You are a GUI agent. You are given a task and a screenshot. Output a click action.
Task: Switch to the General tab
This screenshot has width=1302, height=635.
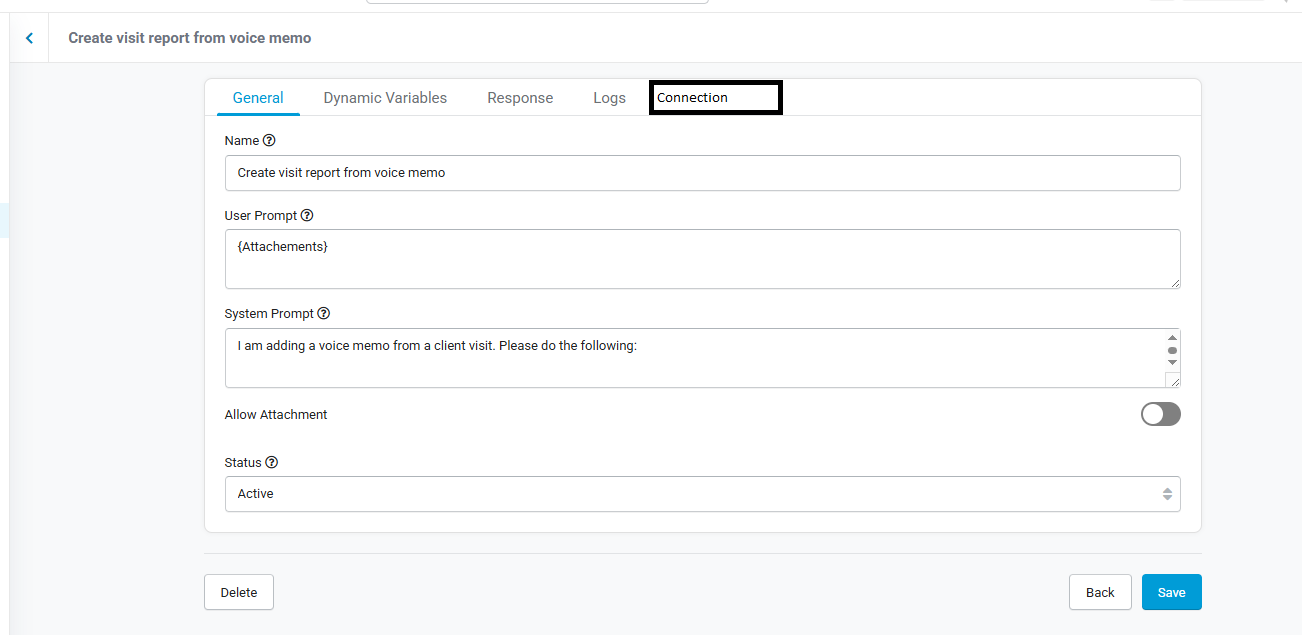click(x=258, y=98)
